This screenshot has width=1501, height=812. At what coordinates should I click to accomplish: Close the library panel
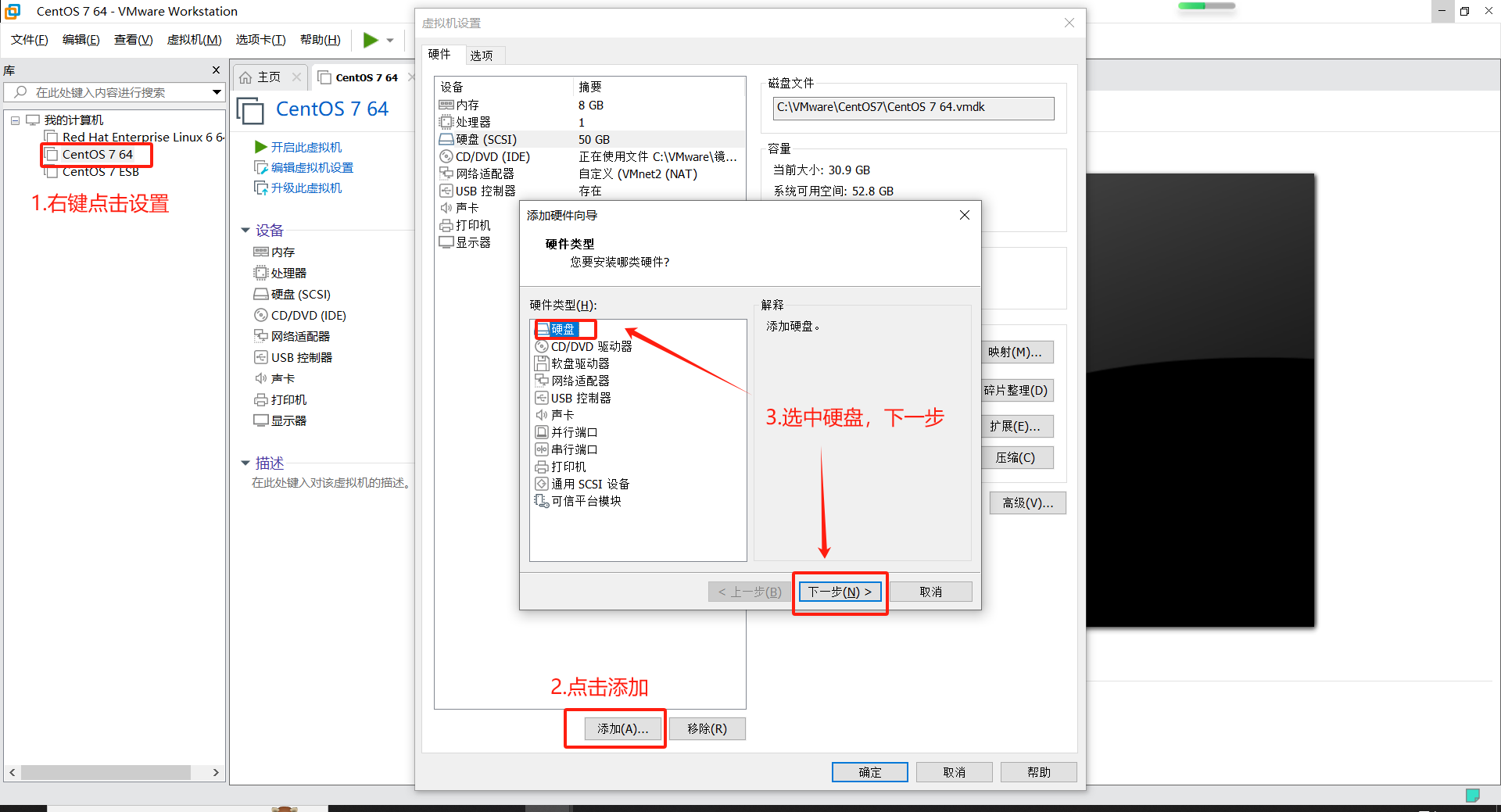pyautogui.click(x=217, y=70)
